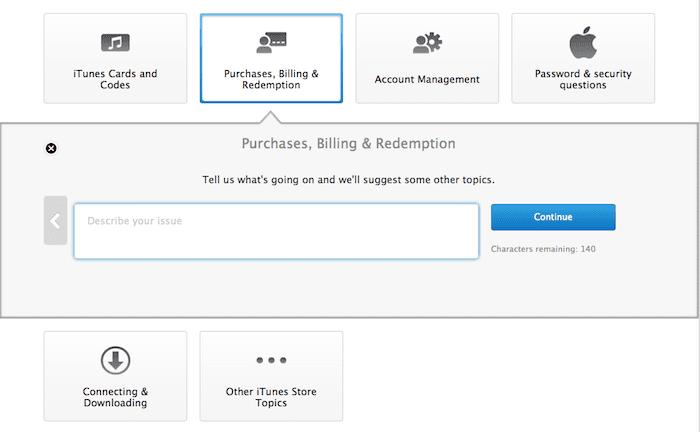Go back using the left chevron
The width and height of the screenshot is (700, 432).
click(55, 220)
